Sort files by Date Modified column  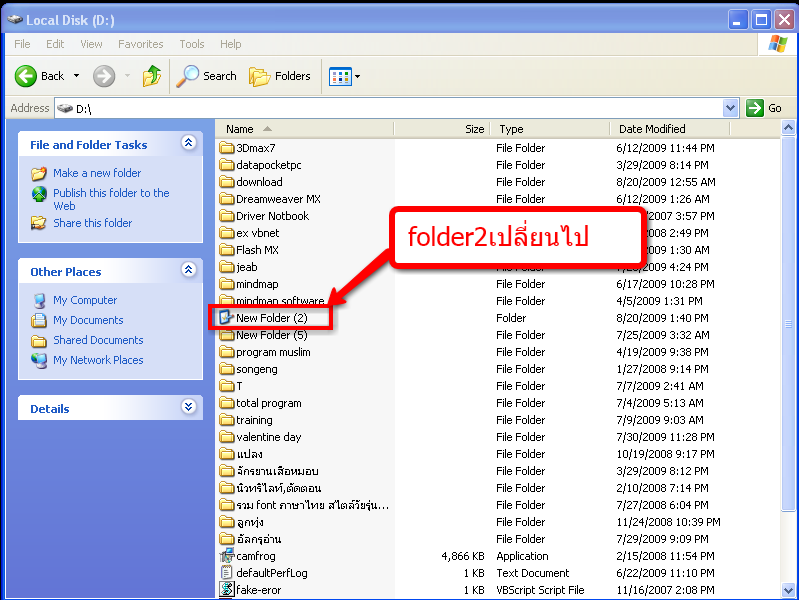click(652, 129)
